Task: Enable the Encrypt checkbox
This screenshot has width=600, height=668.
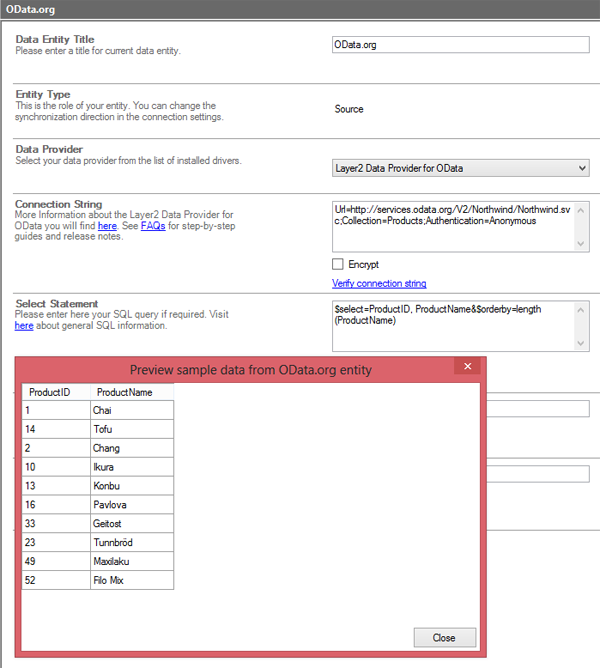Action: tap(338, 264)
